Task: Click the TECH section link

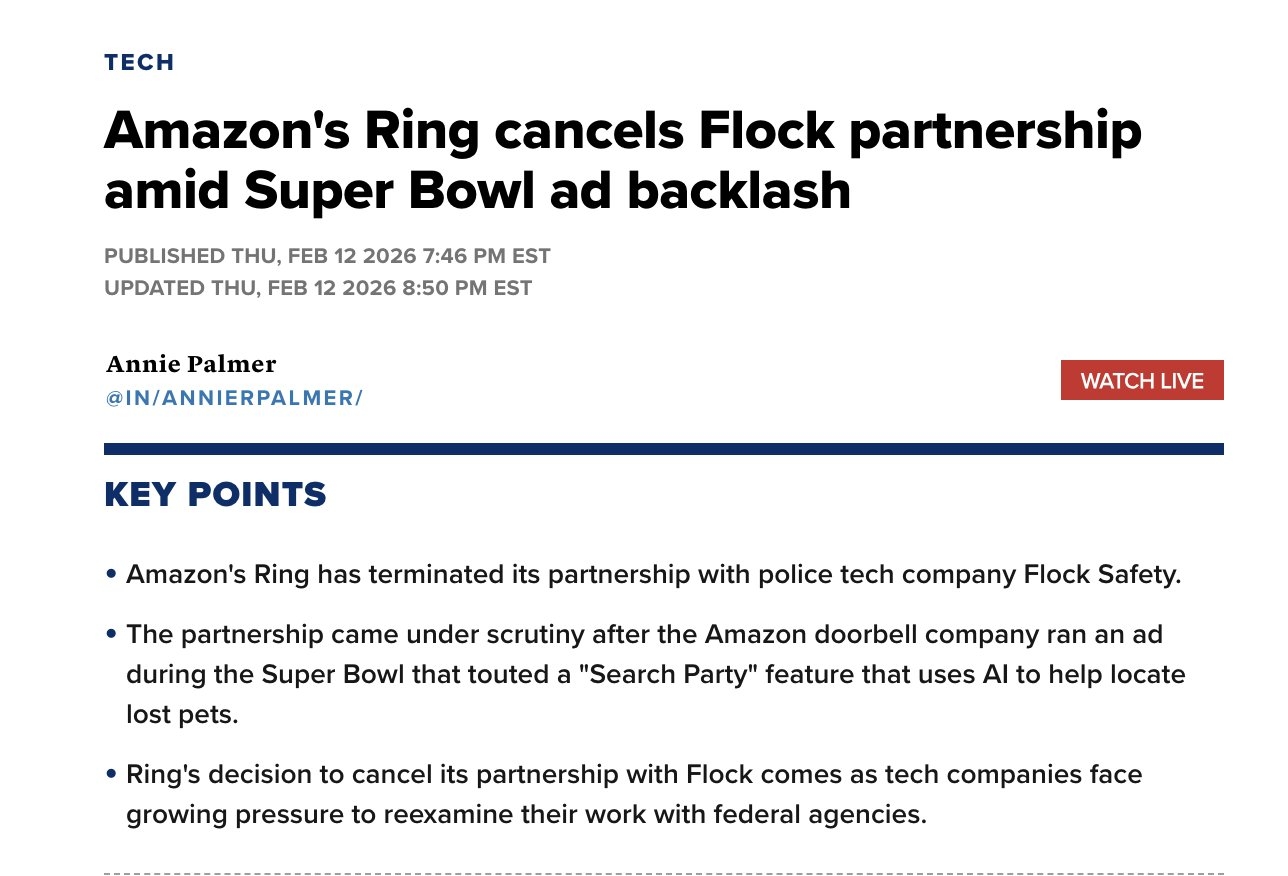Action: 139,62
